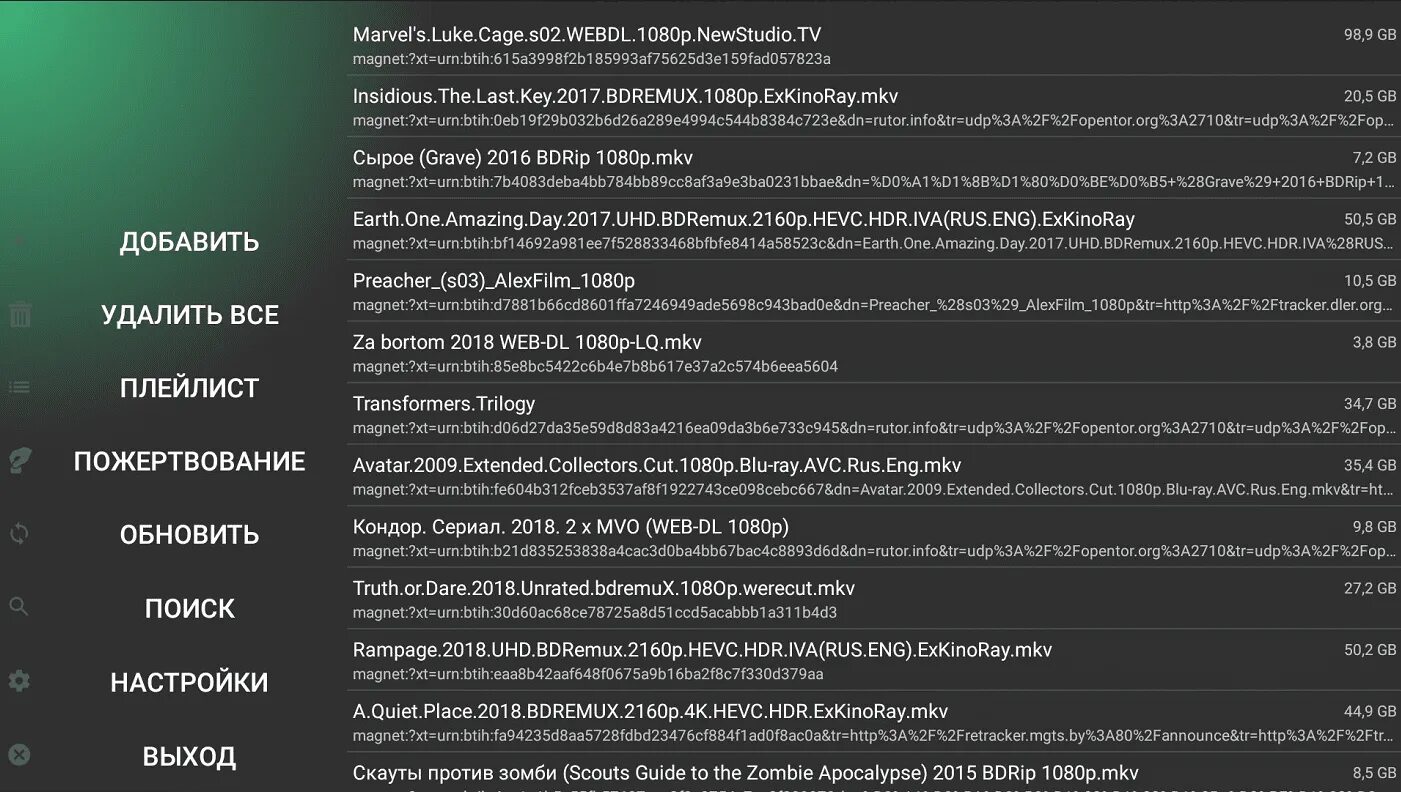This screenshot has height=792, width=1401.
Task: Open ПОИСК menu item
Action: [189, 608]
